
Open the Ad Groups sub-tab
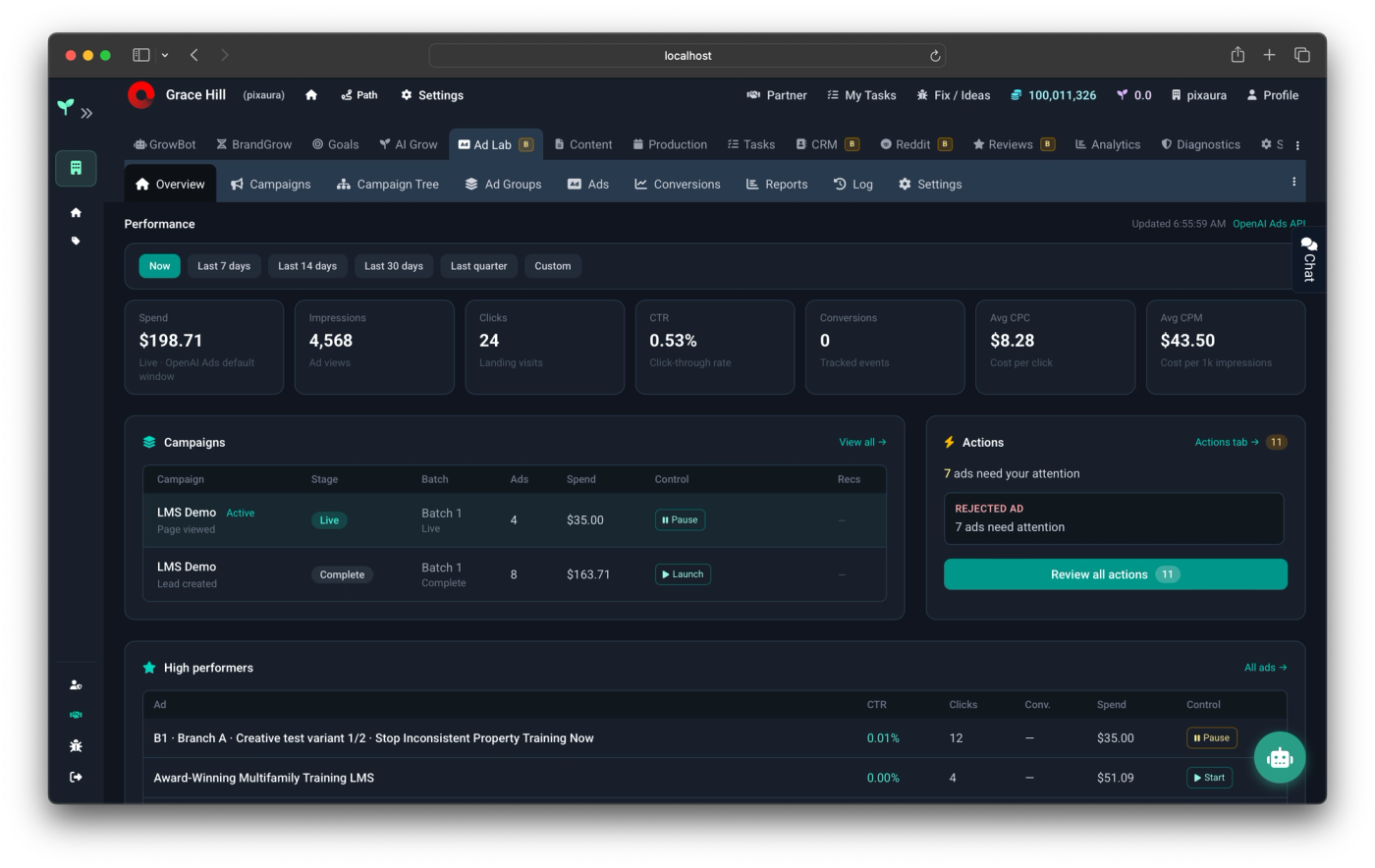coord(503,184)
